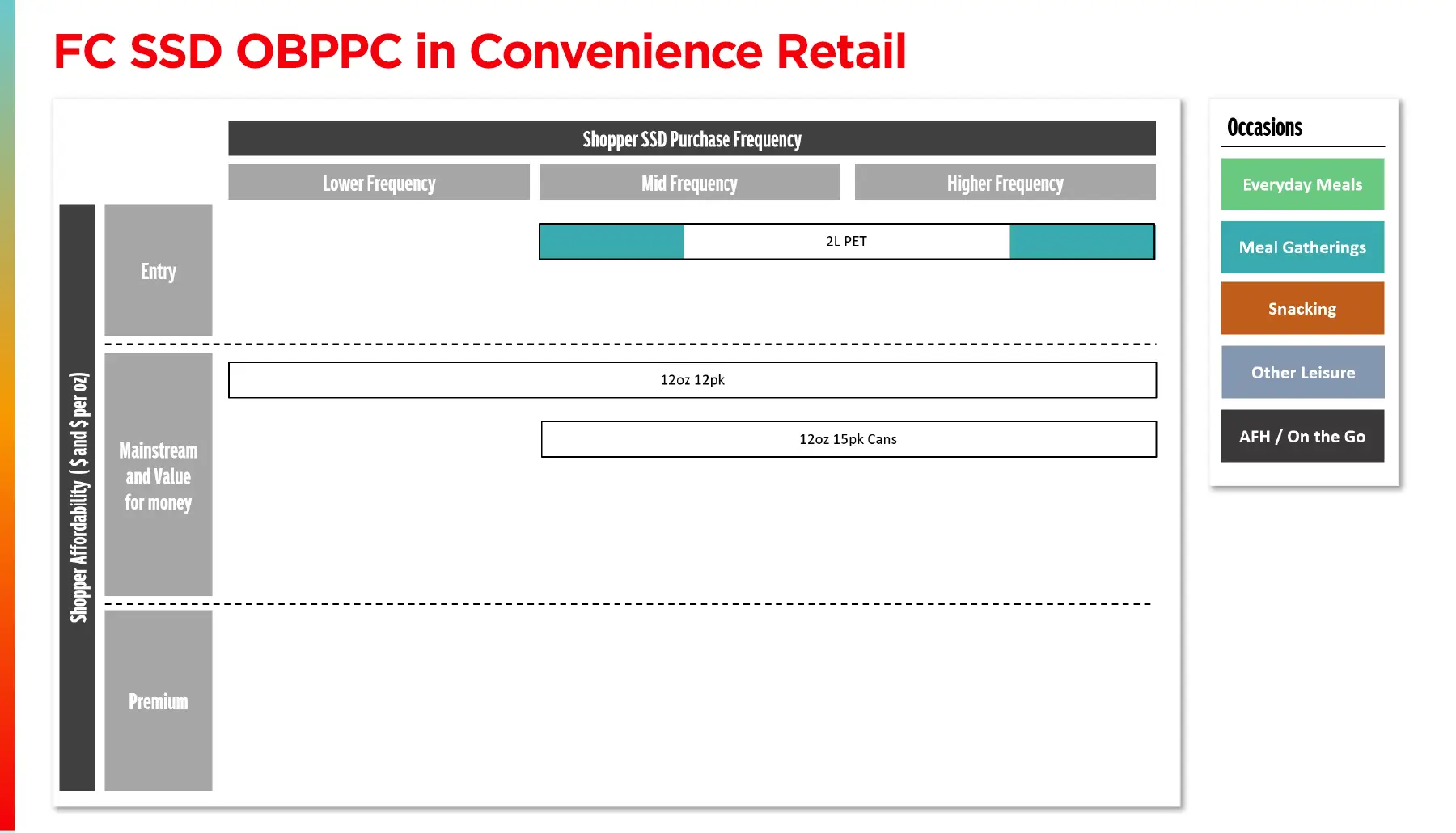Choose the Higher Frequency column header
This screenshot has height=833, width=1456.
pyautogui.click(x=1005, y=183)
